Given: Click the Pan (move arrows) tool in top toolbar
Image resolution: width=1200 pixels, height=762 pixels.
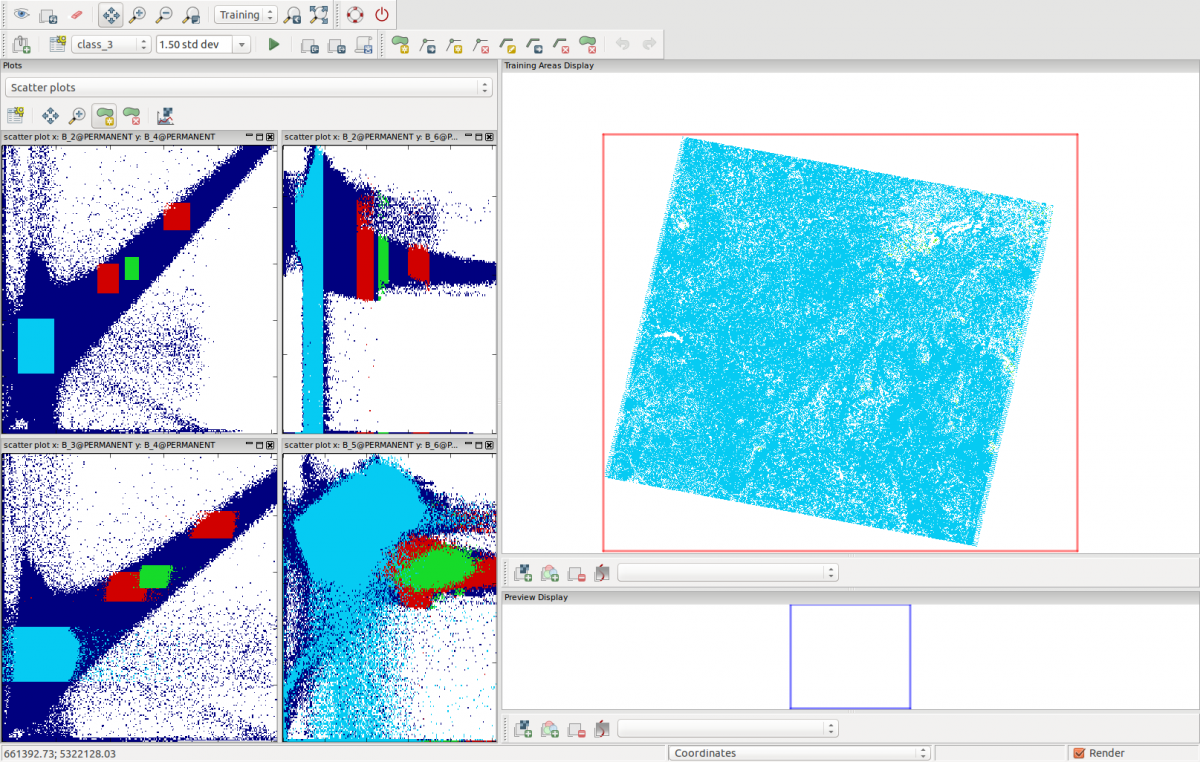Looking at the screenshot, I should point(111,15).
